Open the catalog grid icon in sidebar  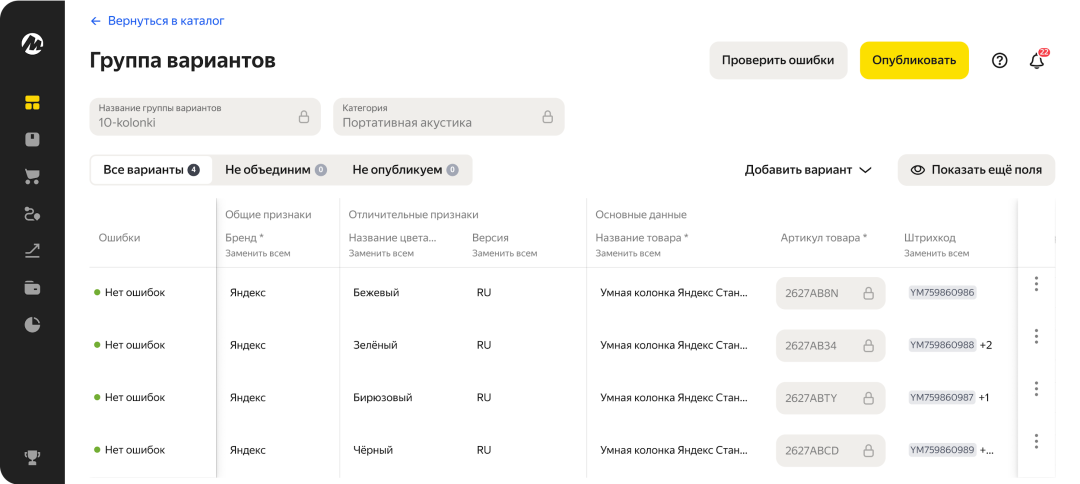pyautogui.click(x=32, y=102)
